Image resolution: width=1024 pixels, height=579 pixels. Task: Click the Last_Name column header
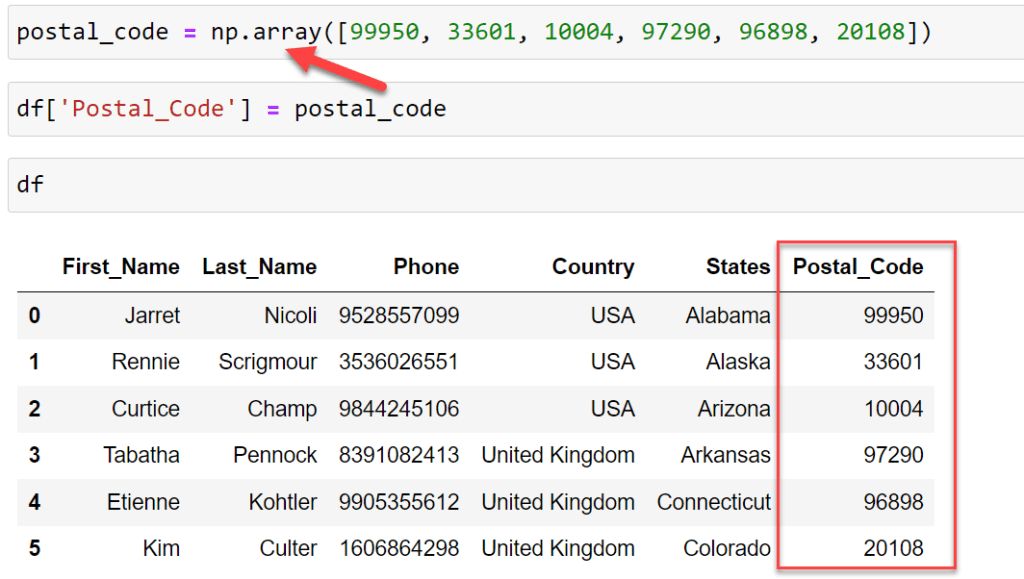(x=259, y=266)
